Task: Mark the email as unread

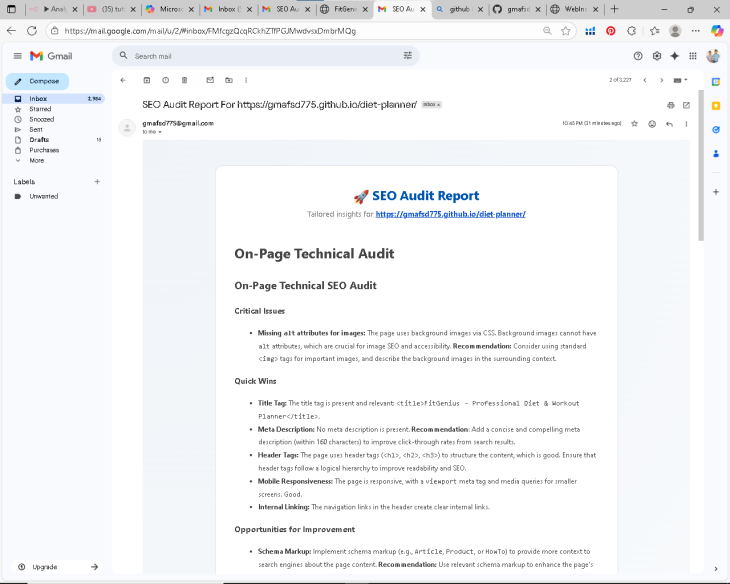Action: pos(209,80)
